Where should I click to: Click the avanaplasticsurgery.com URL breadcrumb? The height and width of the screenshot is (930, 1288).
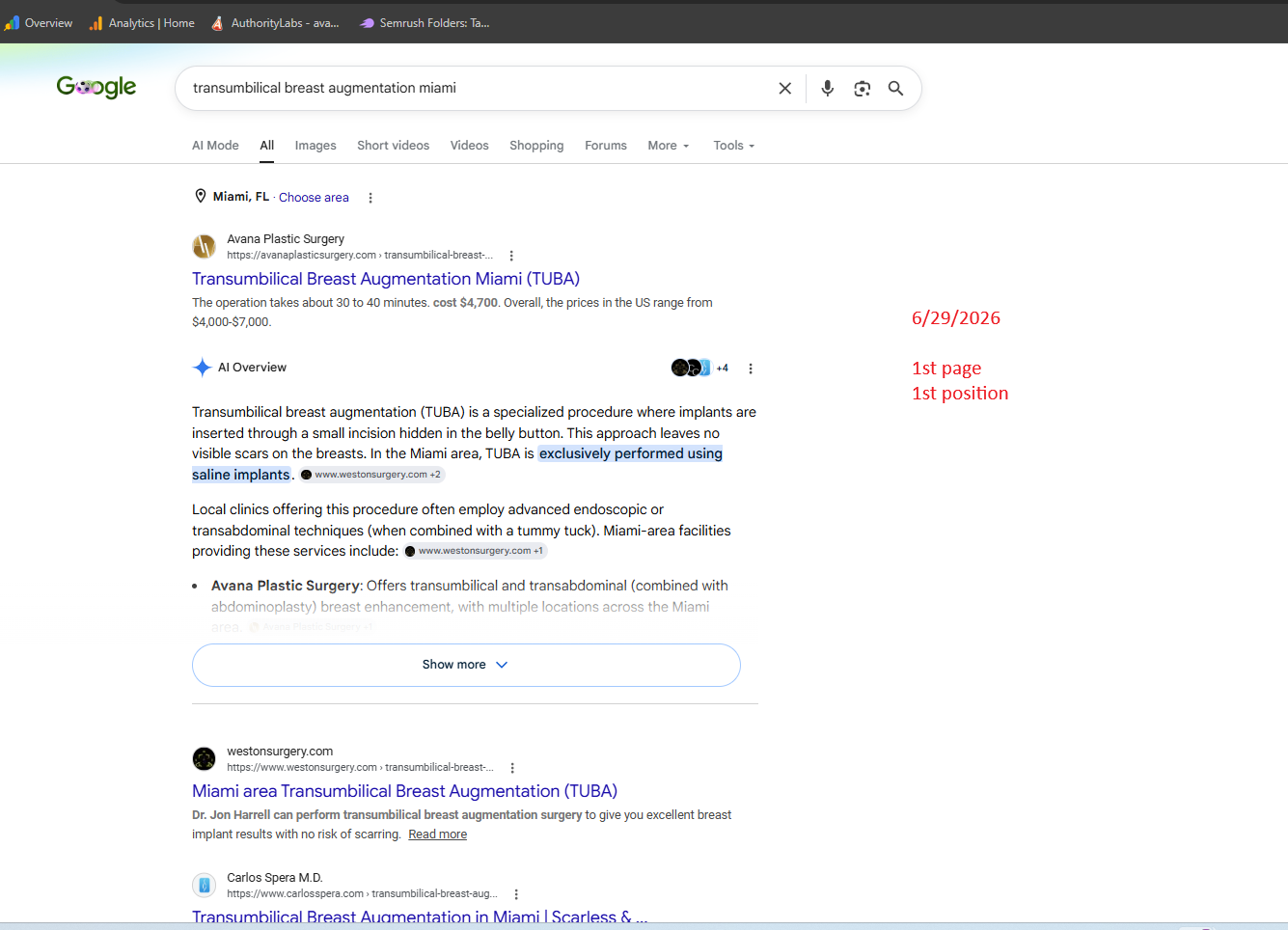point(360,256)
